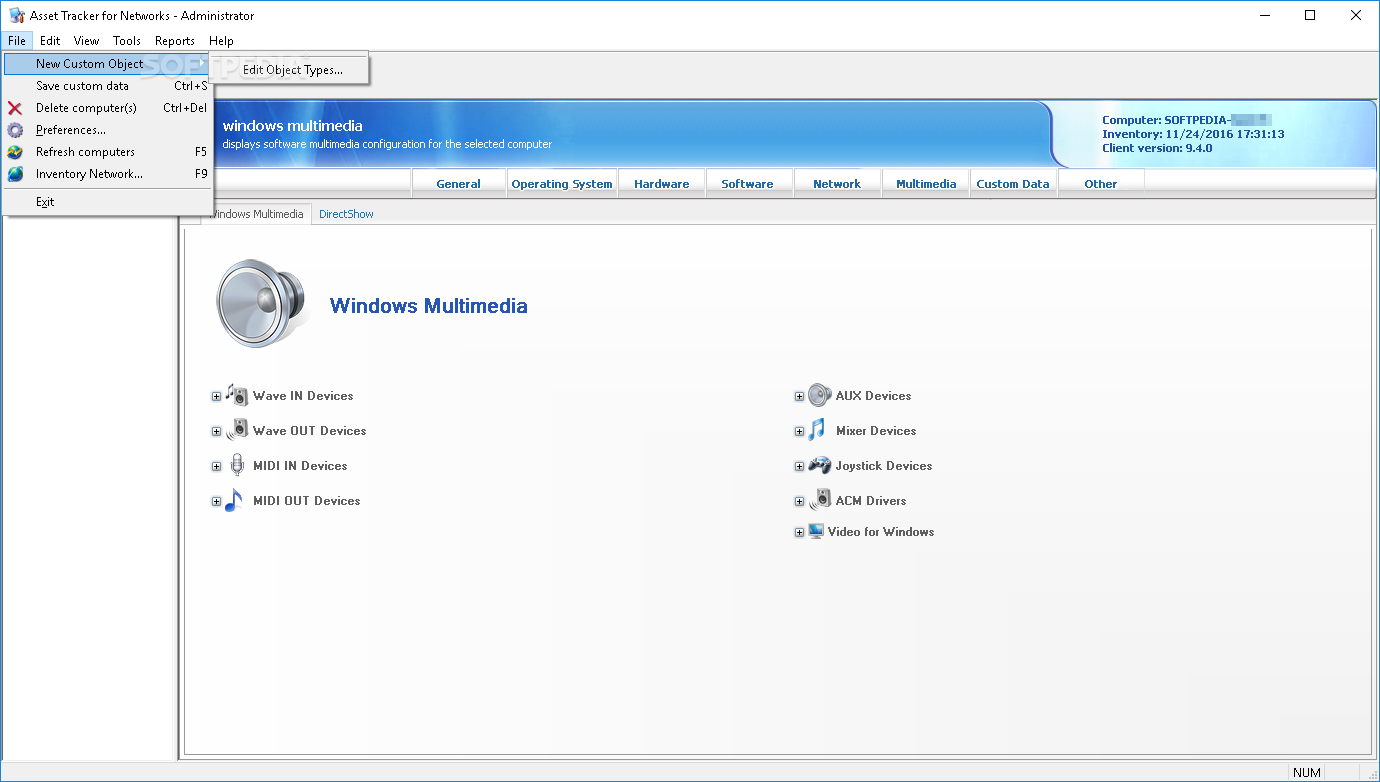Open the File menu
The height and width of the screenshot is (782, 1380).
[17, 41]
